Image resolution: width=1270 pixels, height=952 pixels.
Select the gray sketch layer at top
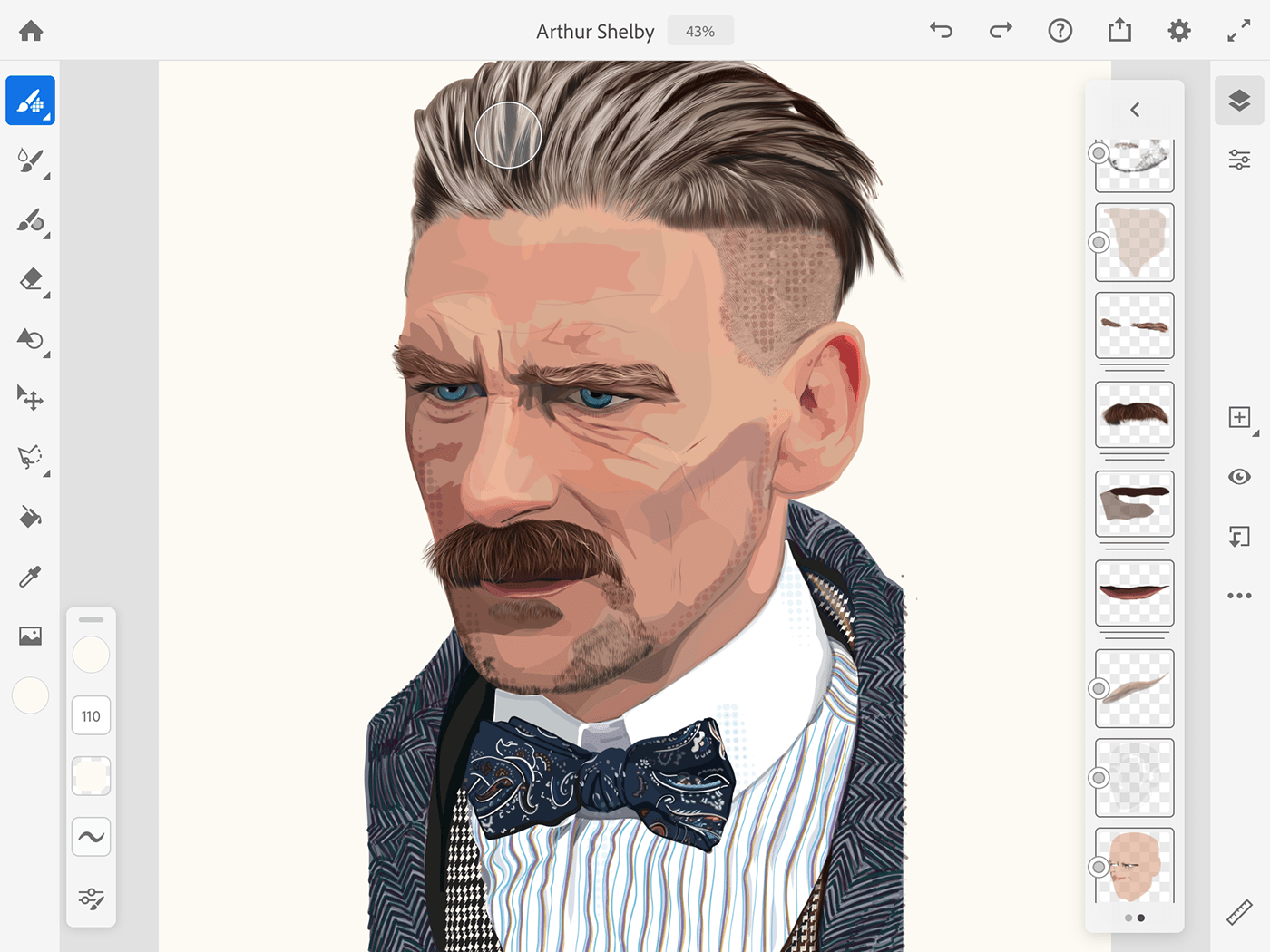(1135, 165)
